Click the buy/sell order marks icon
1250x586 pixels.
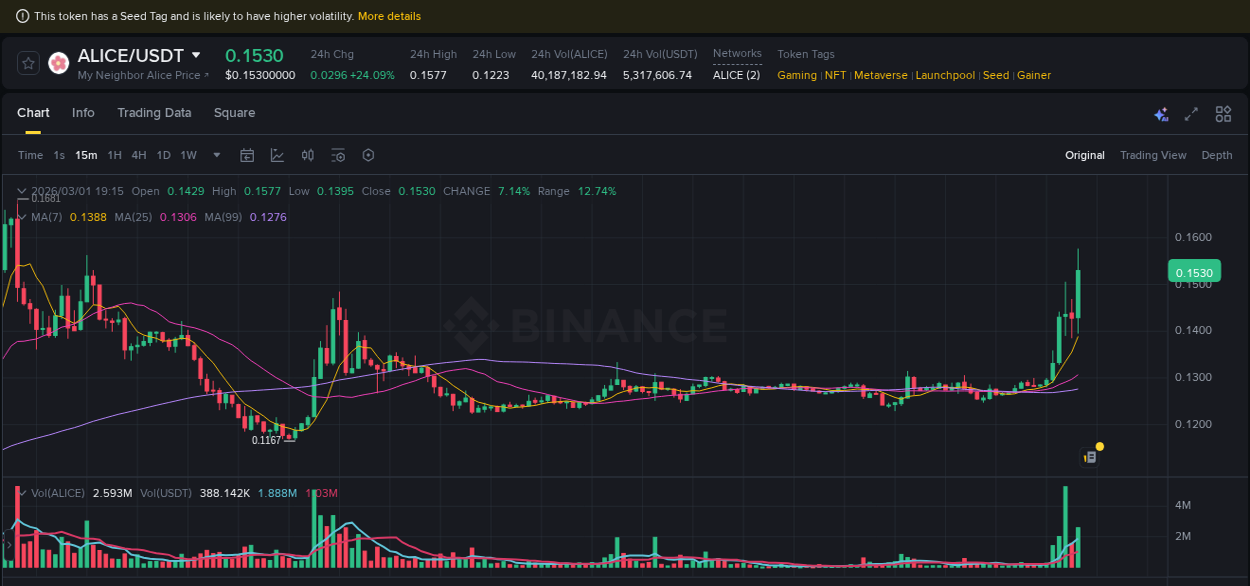[307, 155]
